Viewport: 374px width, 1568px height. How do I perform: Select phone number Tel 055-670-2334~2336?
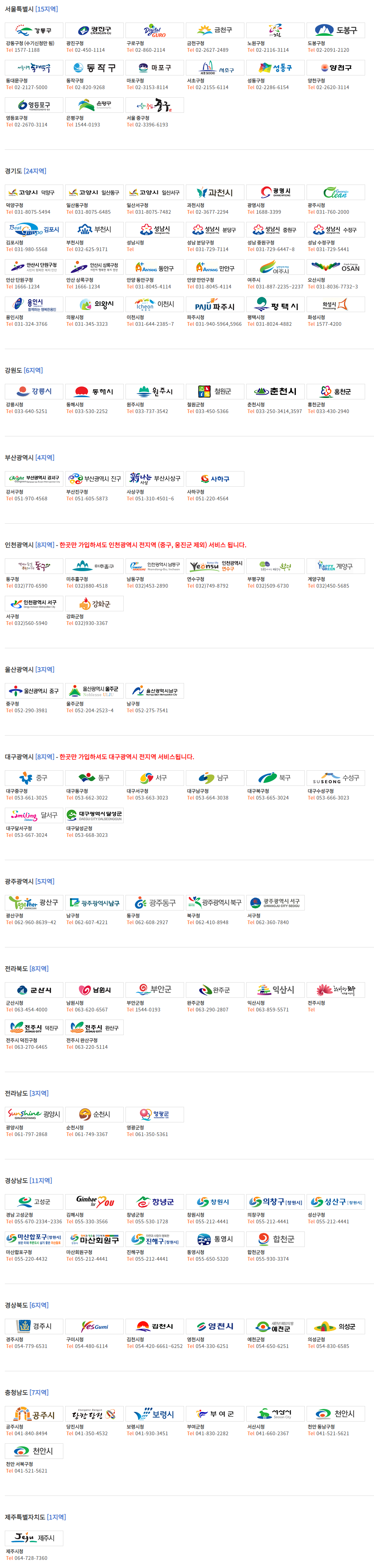[33, 1221]
